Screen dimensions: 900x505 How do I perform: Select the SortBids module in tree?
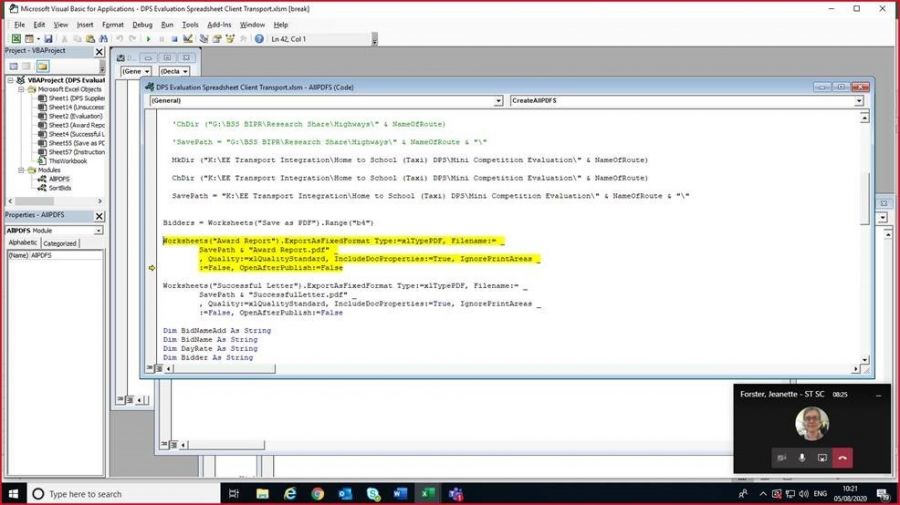point(55,188)
